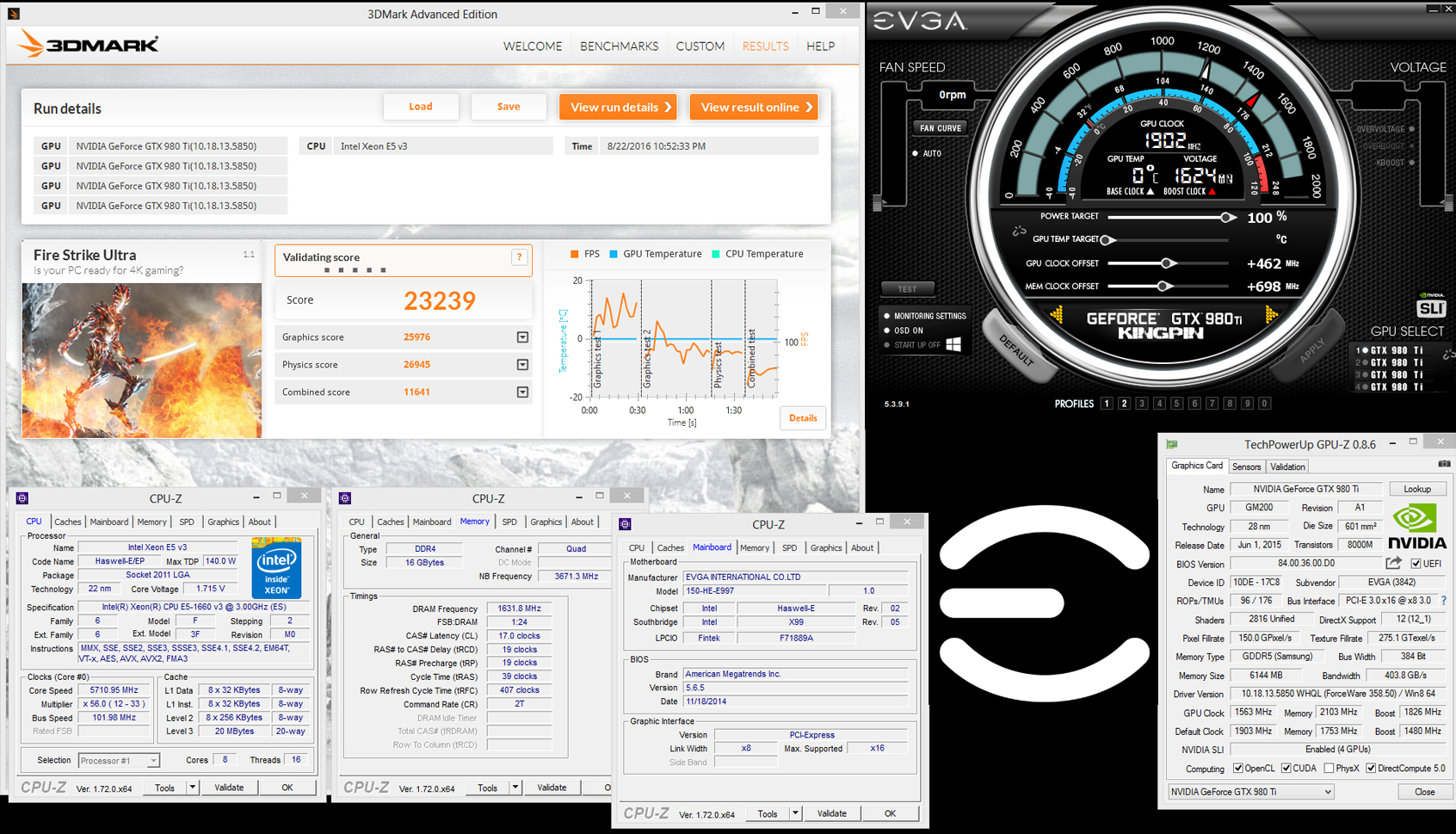1456x834 pixels.
Task: Click View result online button
Action: [754, 108]
